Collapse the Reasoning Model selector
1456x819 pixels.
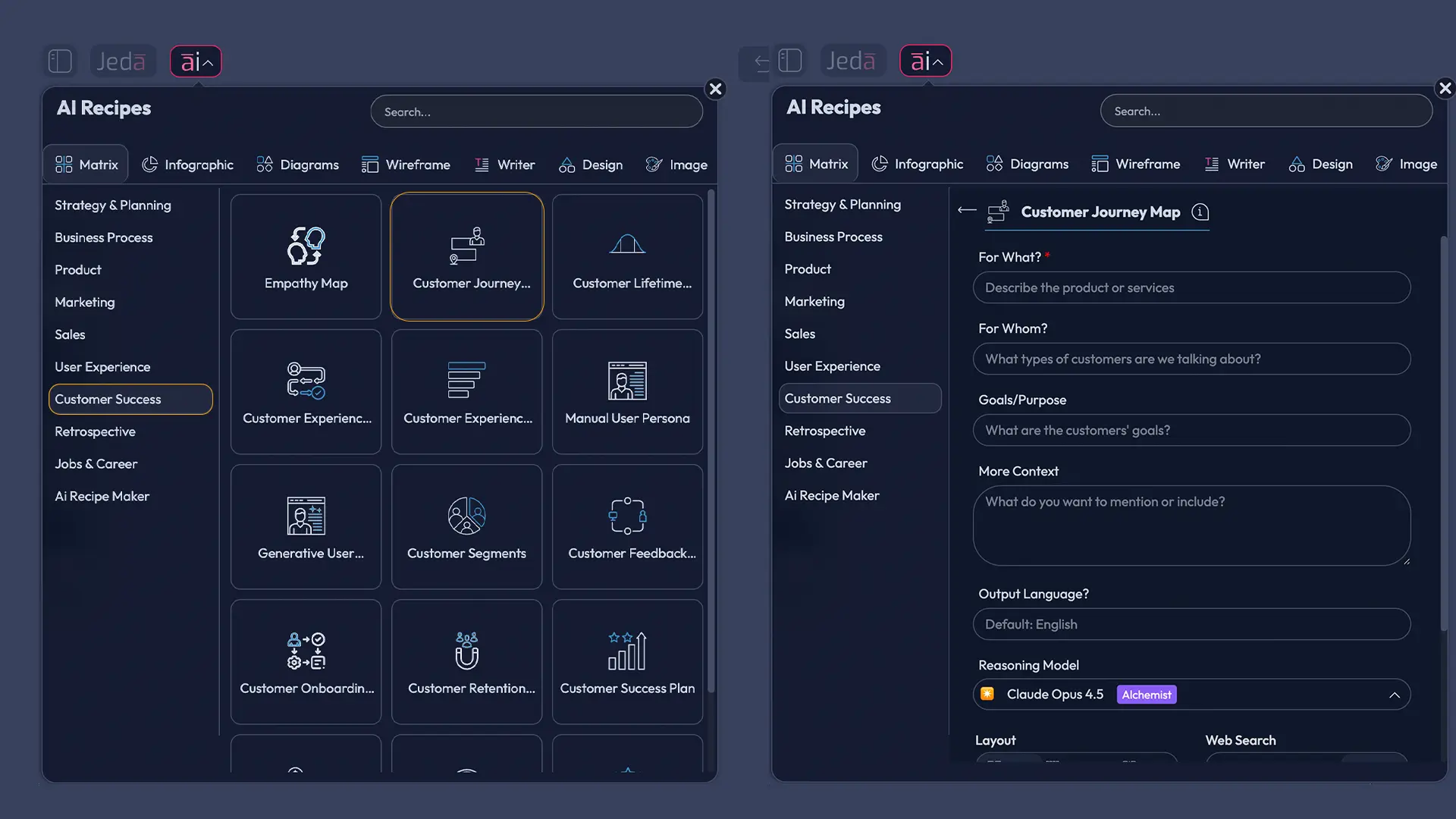1395,695
